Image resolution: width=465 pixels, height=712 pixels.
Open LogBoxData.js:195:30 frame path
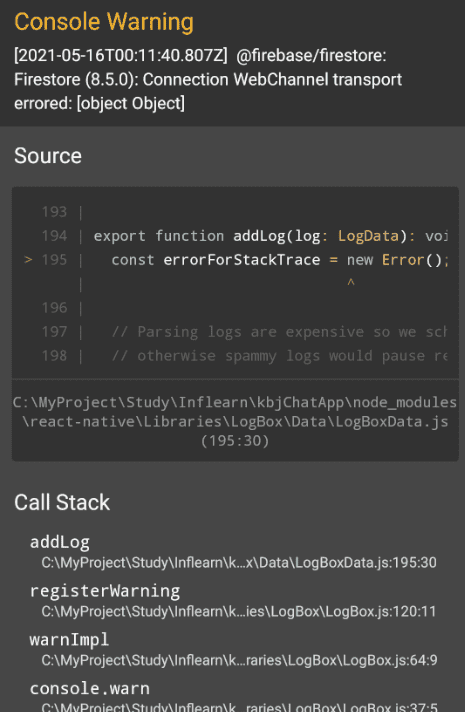coord(239,563)
